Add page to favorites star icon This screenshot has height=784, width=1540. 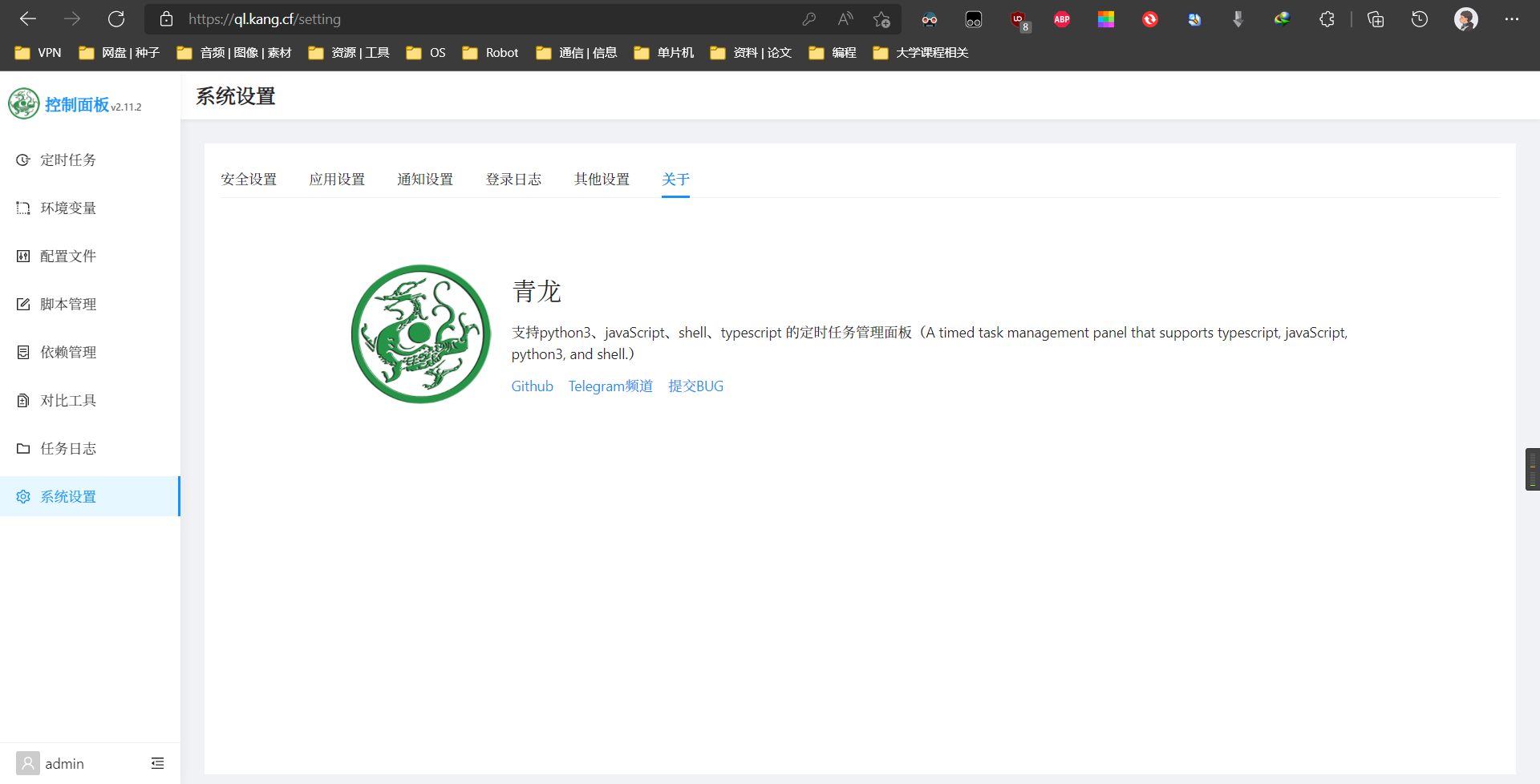pyautogui.click(x=882, y=19)
